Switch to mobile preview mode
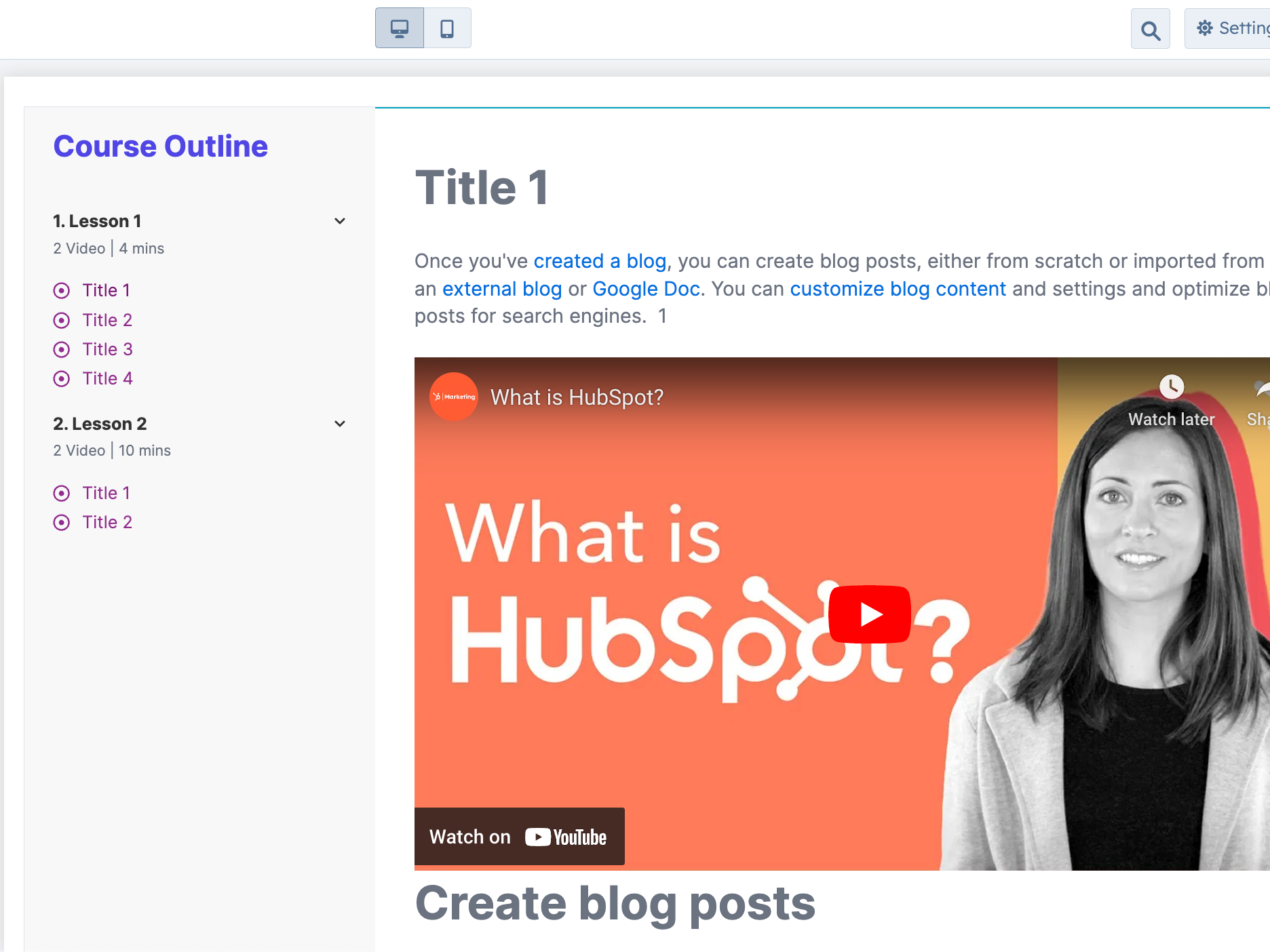The height and width of the screenshot is (952, 1270). [447, 28]
